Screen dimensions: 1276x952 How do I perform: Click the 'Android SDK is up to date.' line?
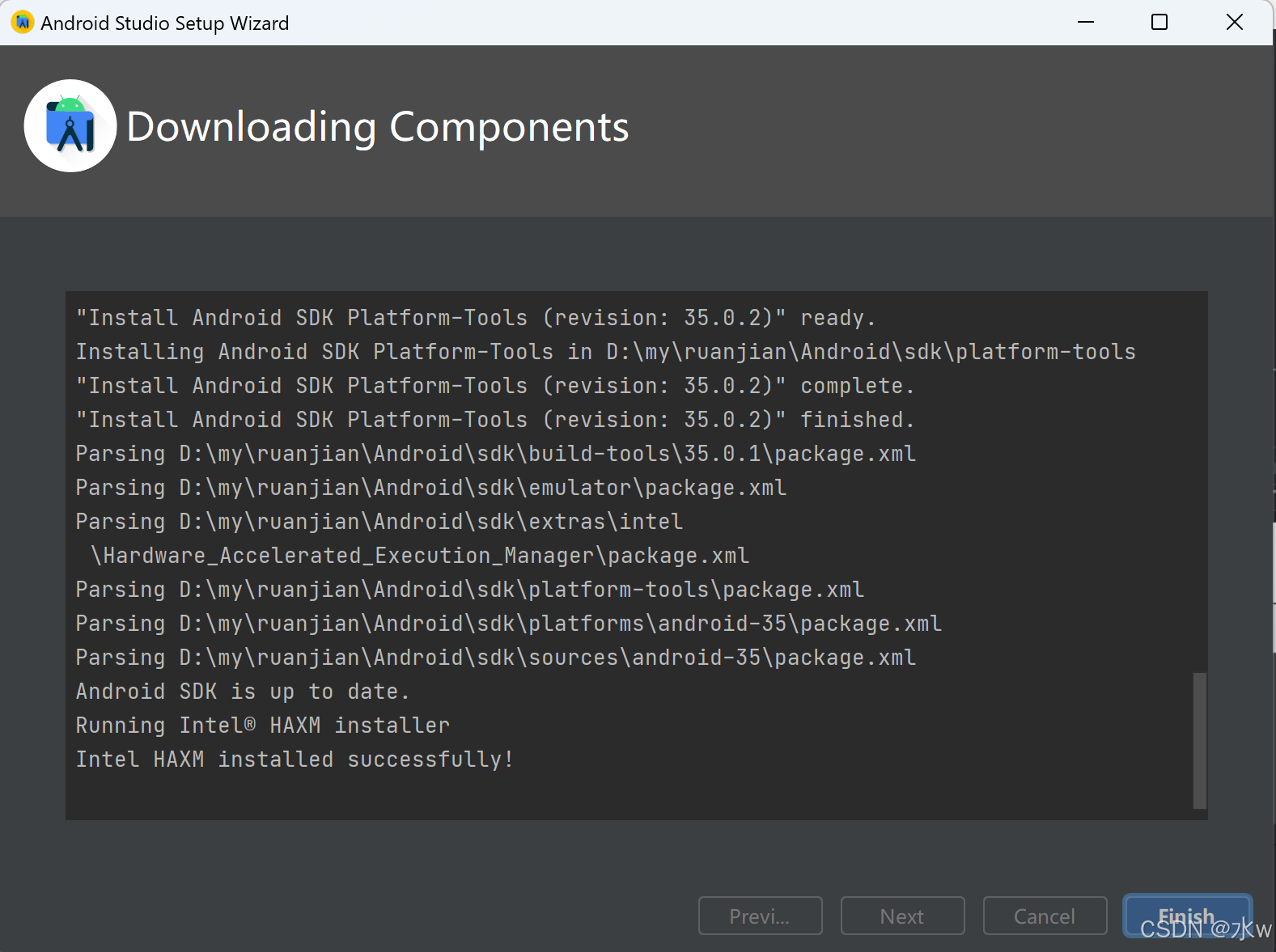pos(243,691)
